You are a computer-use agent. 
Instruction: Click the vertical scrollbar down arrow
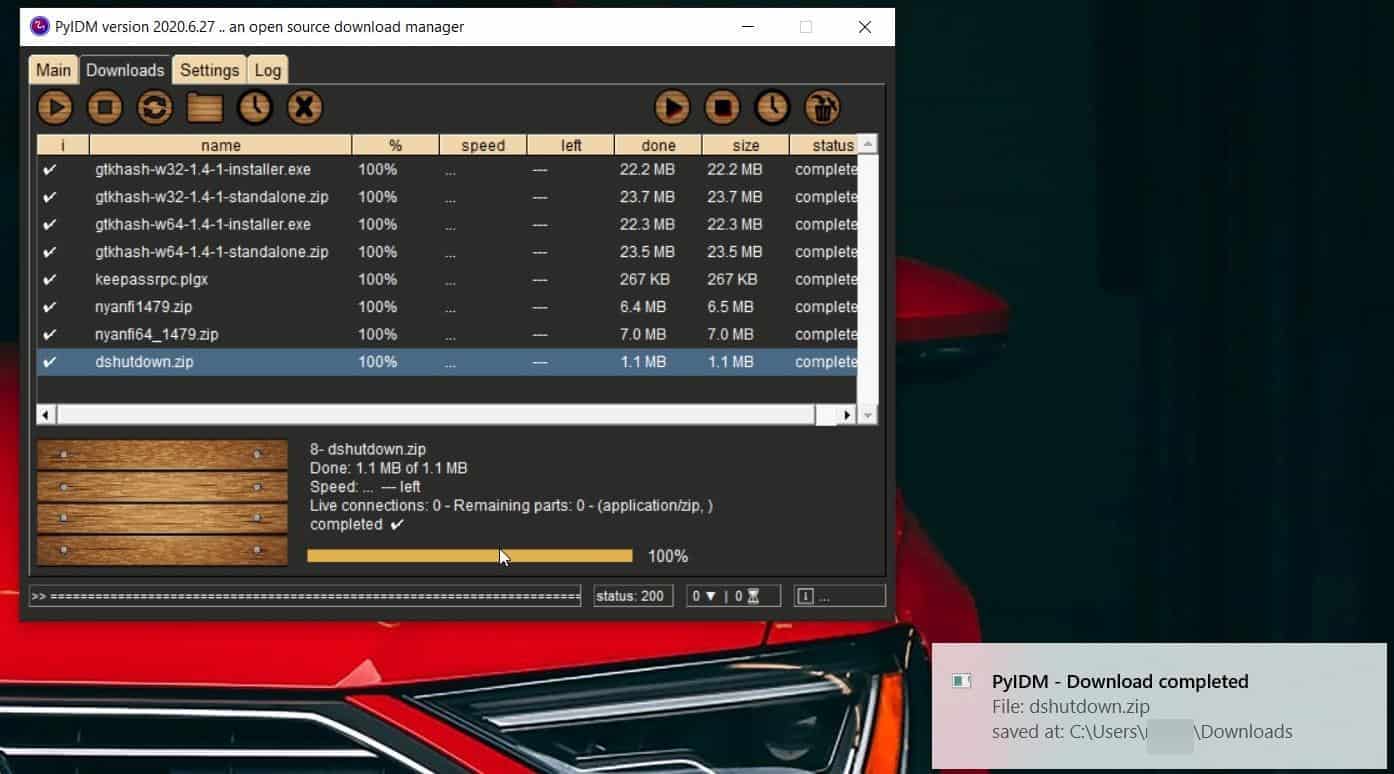click(x=868, y=414)
